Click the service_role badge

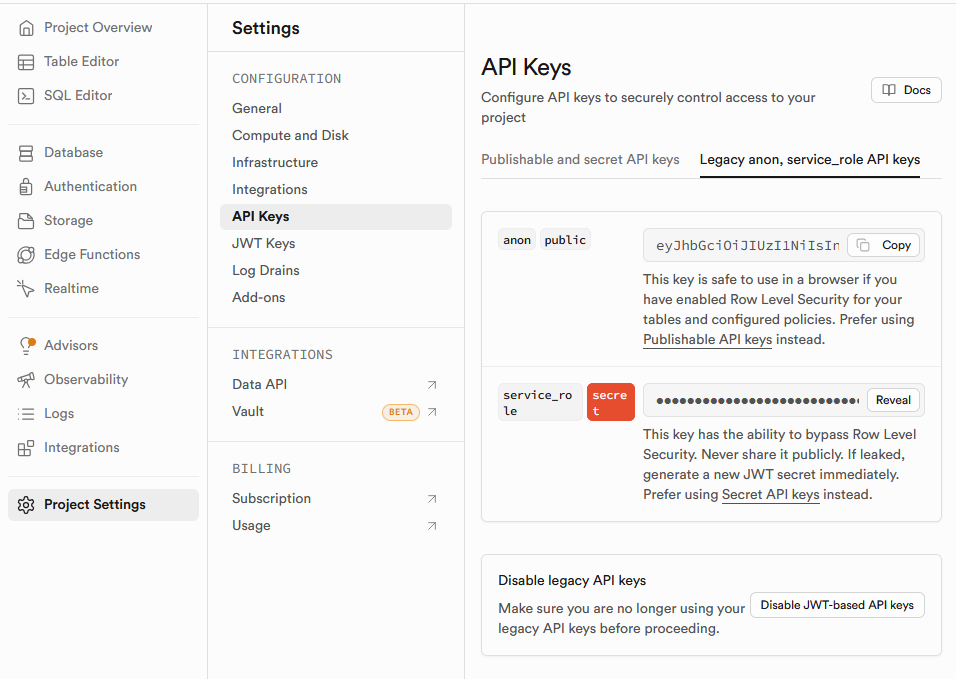point(540,402)
